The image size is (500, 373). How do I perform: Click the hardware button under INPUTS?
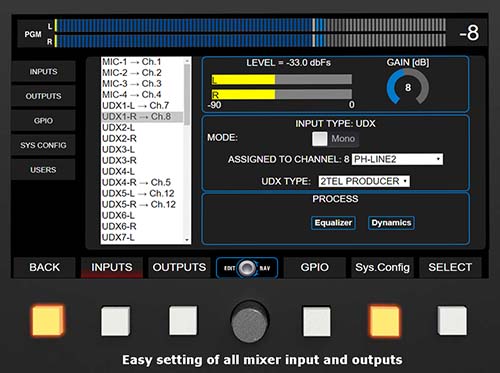coord(116,321)
